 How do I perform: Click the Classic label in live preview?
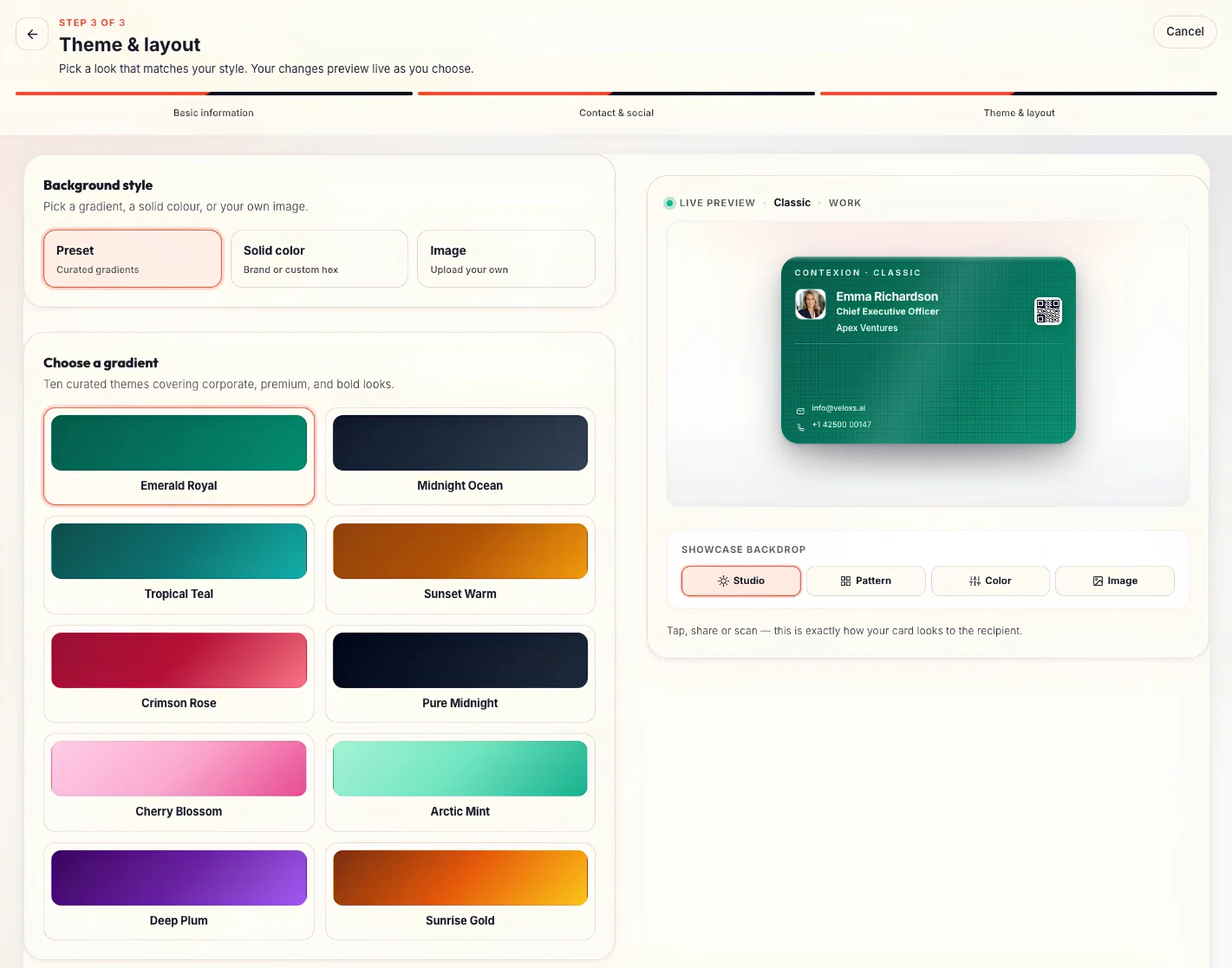click(792, 203)
